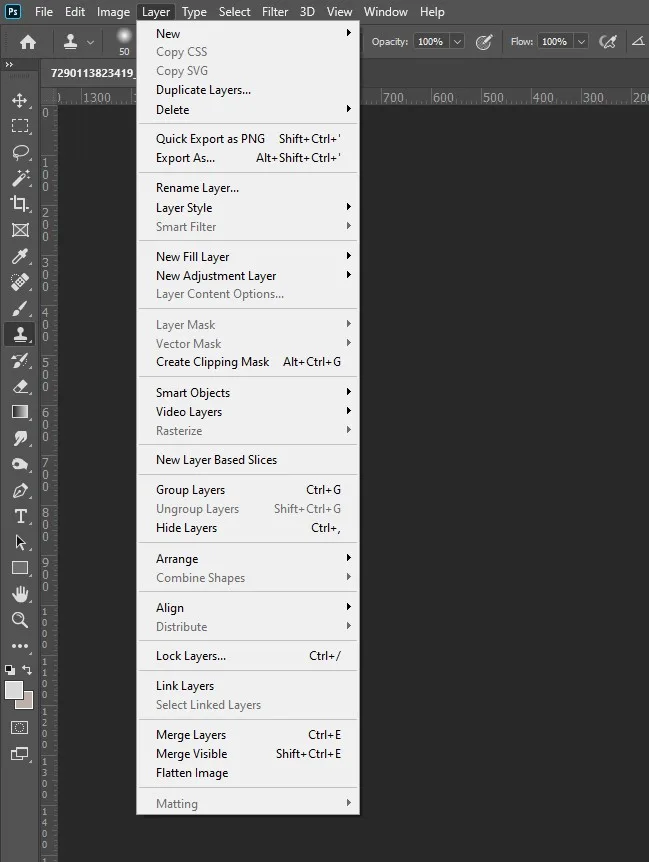This screenshot has width=649, height=862.
Task: Click the Photoshop Ps logo
Action: point(13,12)
